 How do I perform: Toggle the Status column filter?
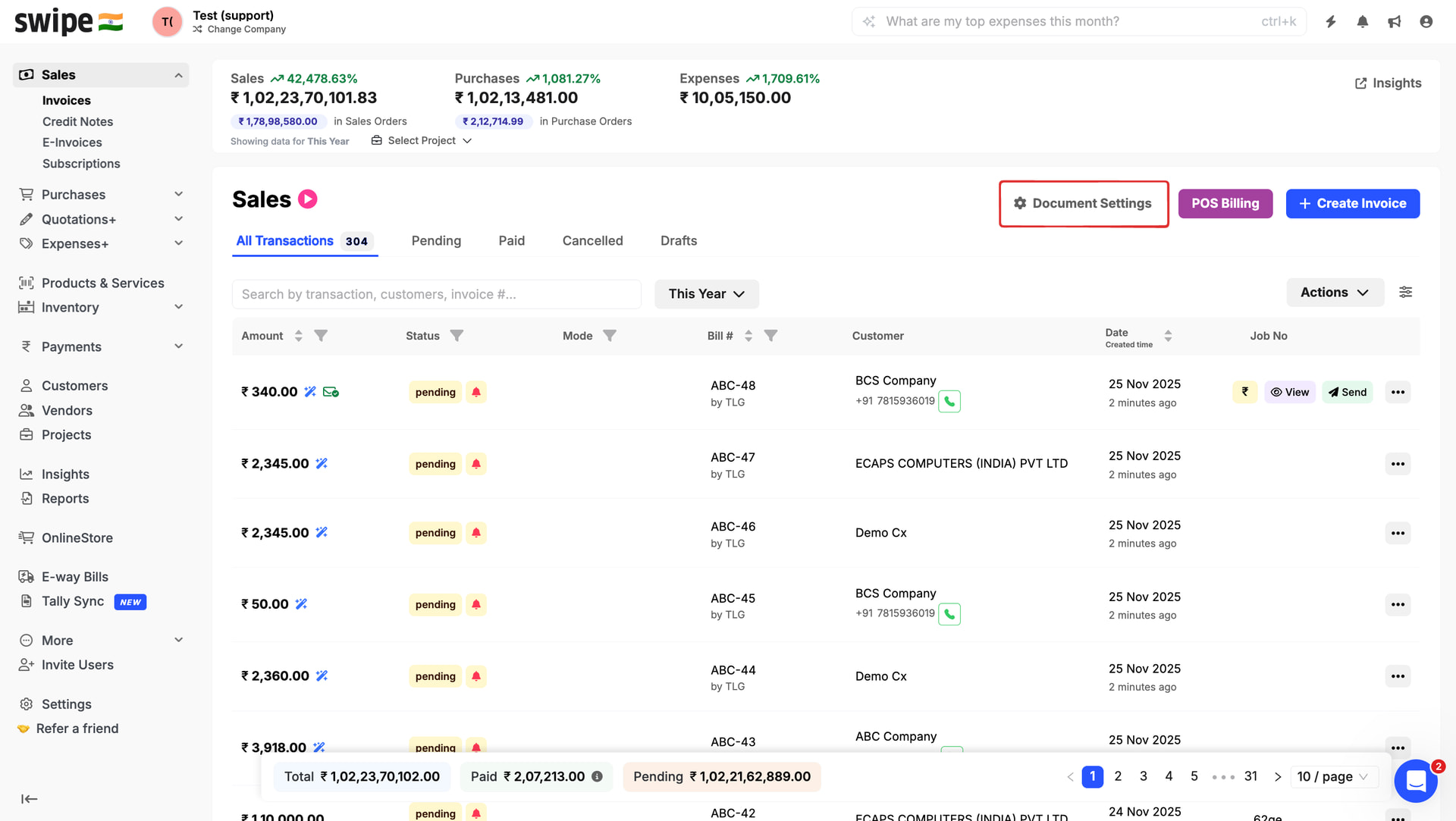pyautogui.click(x=457, y=336)
